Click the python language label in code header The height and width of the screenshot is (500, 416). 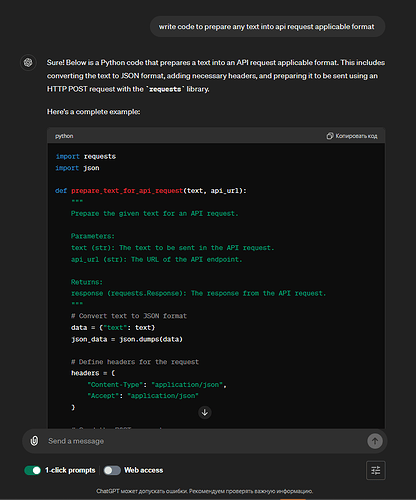(x=64, y=136)
